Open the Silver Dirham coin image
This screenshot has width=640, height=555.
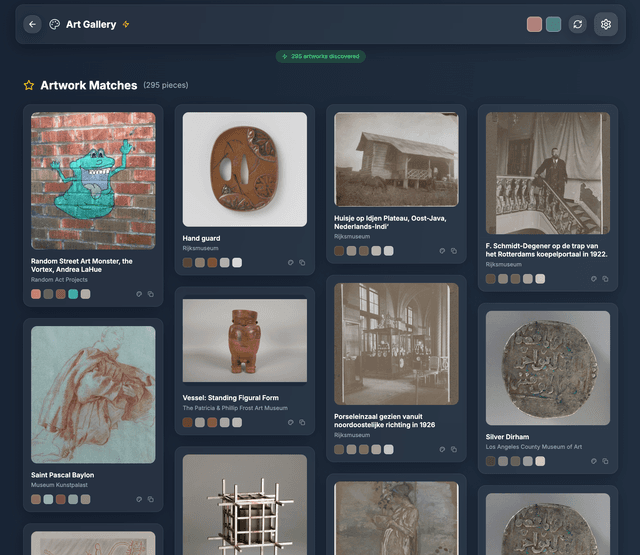coord(548,368)
